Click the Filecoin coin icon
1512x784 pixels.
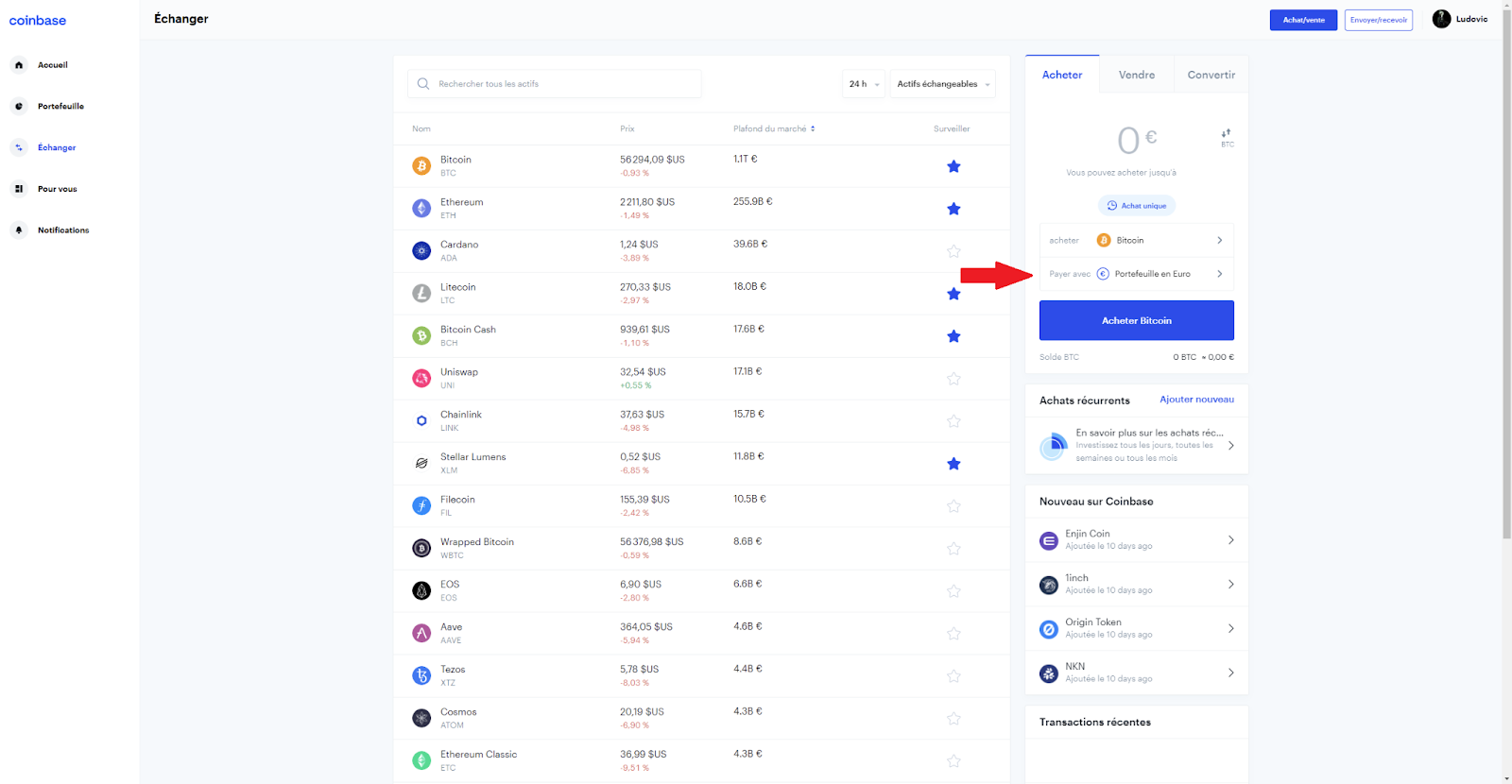(x=421, y=506)
